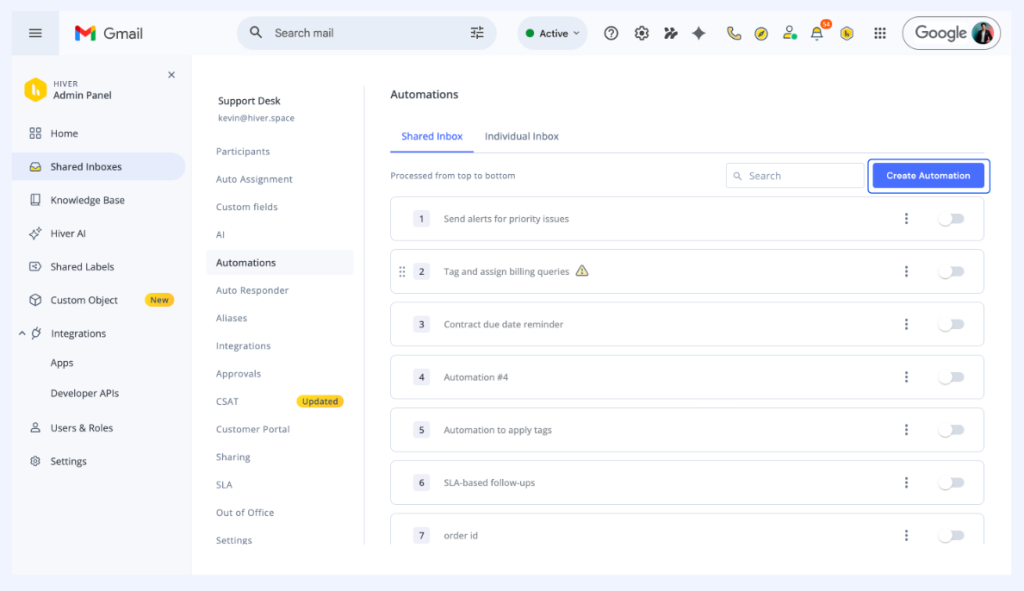This screenshot has width=1024, height=591.
Task: Open Auto Responder settings
Action: pos(252,291)
